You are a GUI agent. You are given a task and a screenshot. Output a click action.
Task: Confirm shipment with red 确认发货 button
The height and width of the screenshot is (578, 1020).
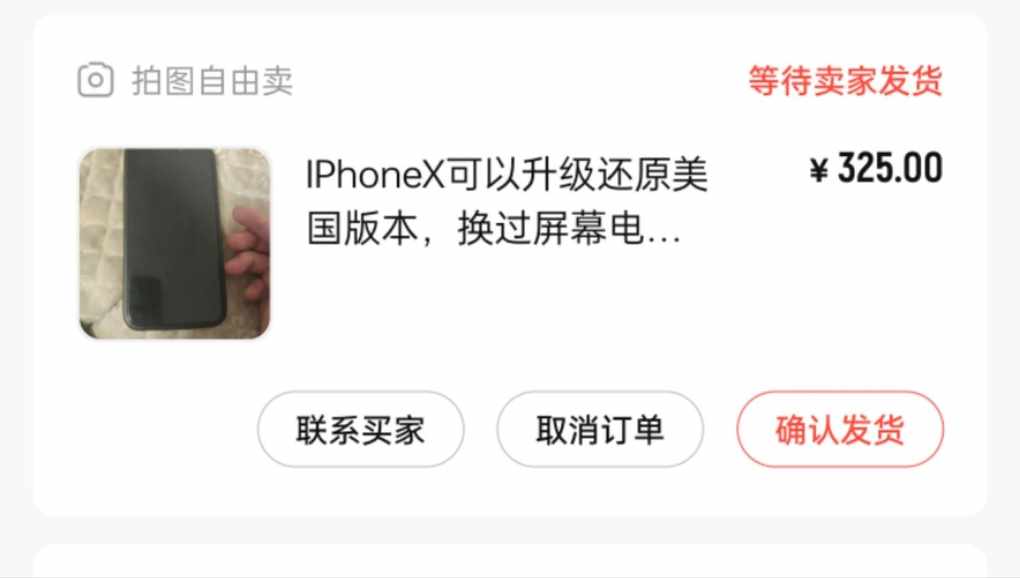840,429
